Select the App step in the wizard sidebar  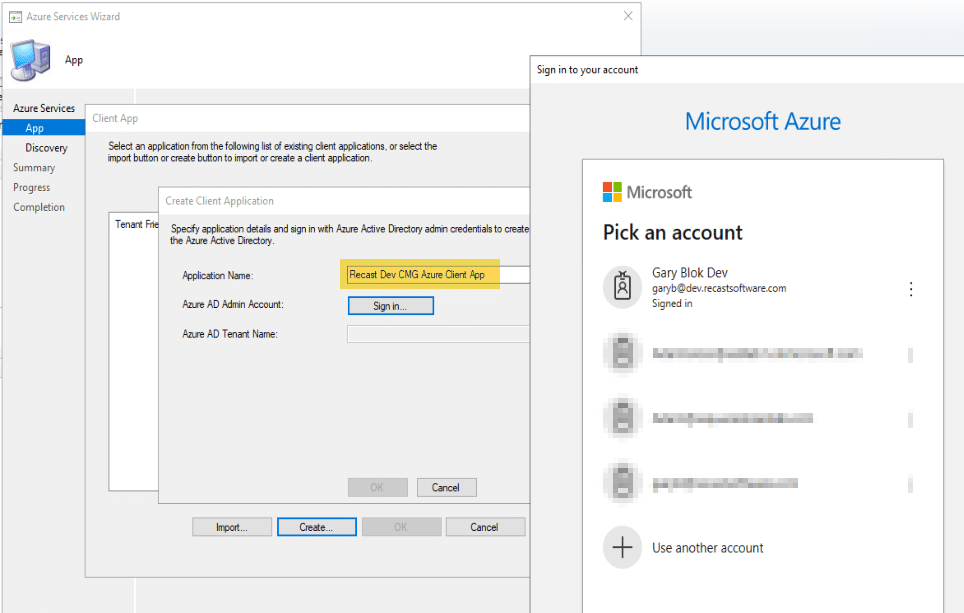coord(35,128)
